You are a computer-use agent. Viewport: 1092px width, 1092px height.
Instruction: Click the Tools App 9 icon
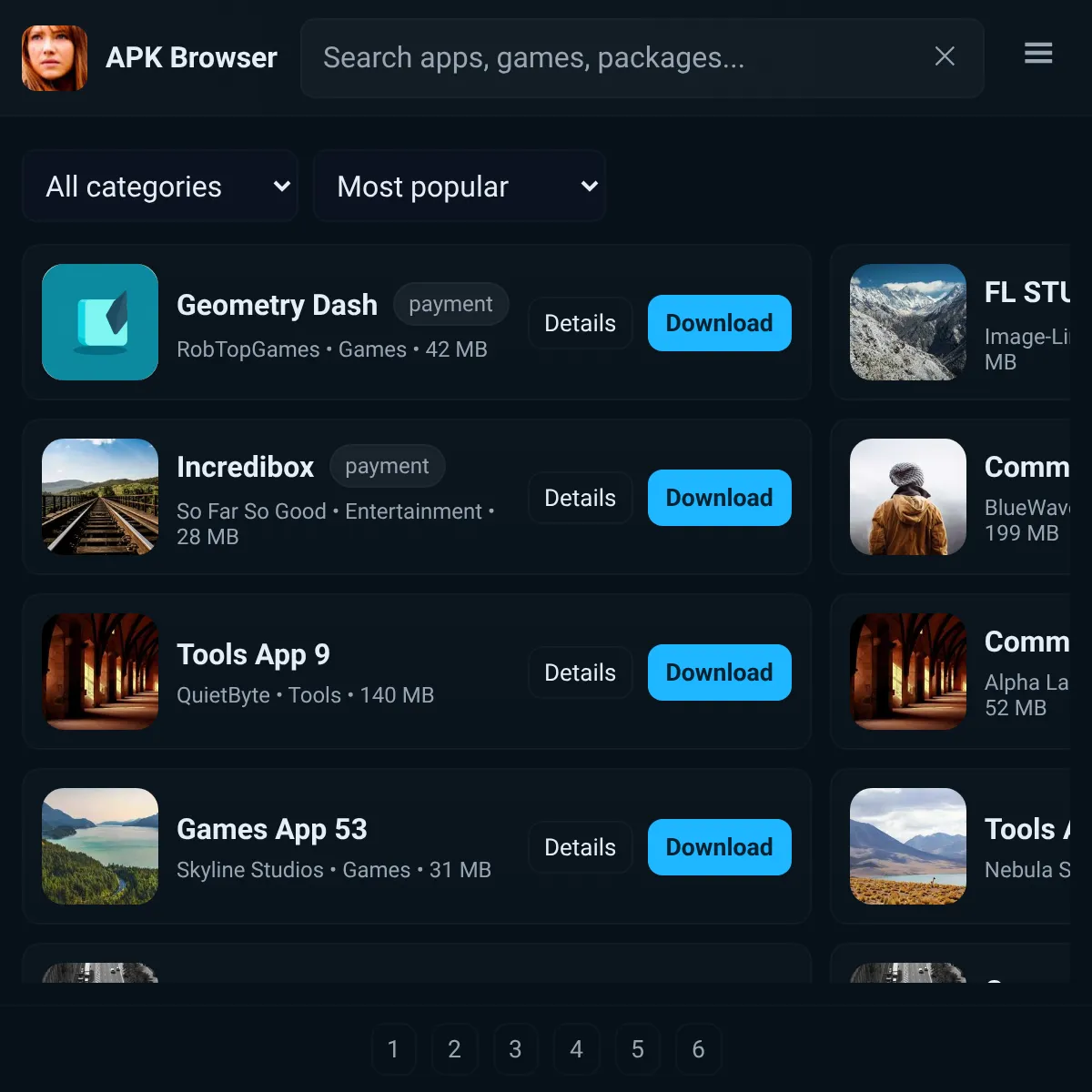coord(100,672)
